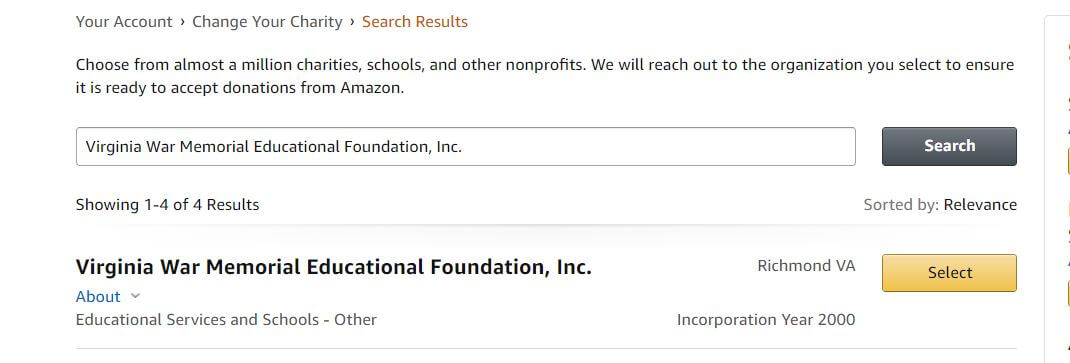
Task: Click breadcrumb arrow before Search Results
Action: [x=352, y=22]
